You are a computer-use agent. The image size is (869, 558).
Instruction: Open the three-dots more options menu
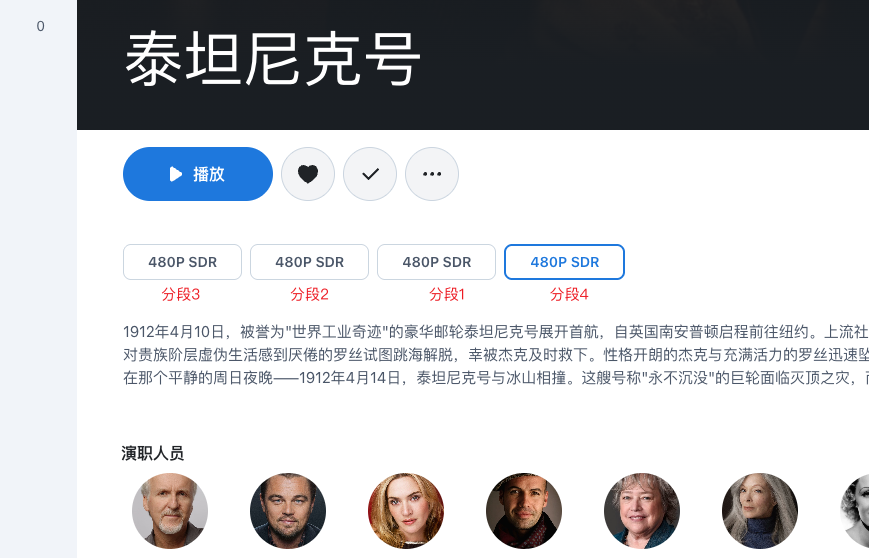coord(432,174)
